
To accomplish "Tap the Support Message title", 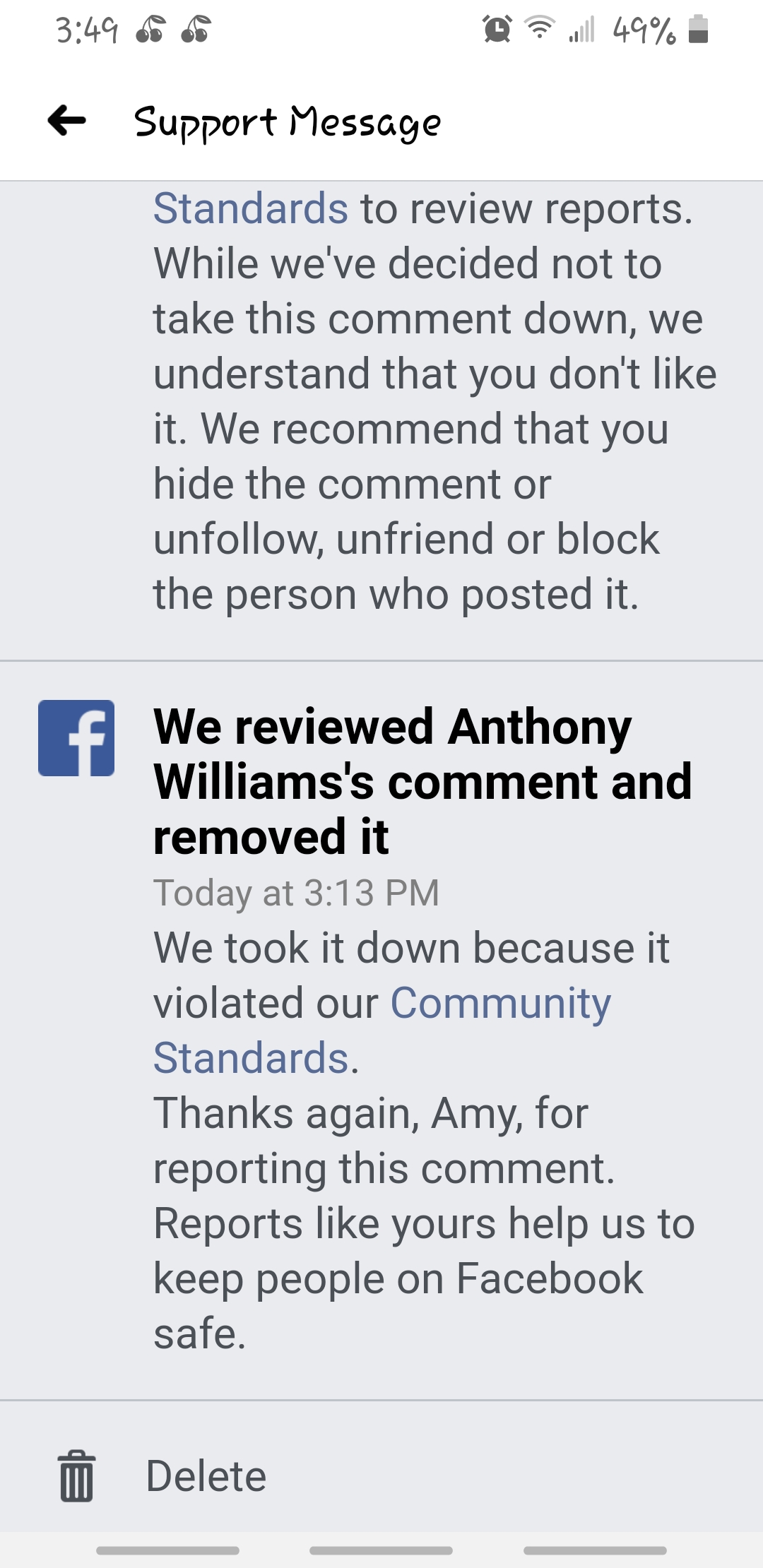I will coord(288,123).
